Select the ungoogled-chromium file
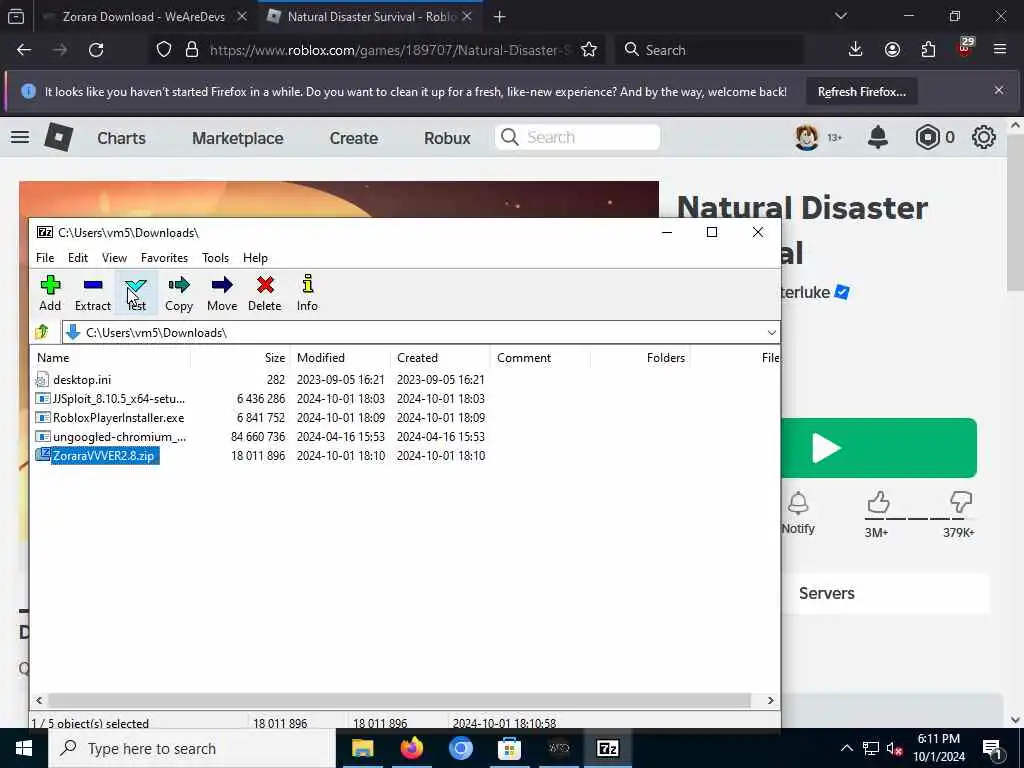The image size is (1024, 768). [261, 436]
